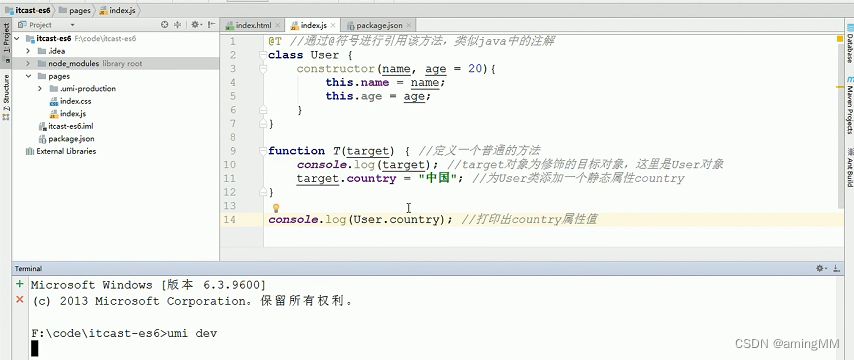Close the index.html editor tab

point(278,25)
